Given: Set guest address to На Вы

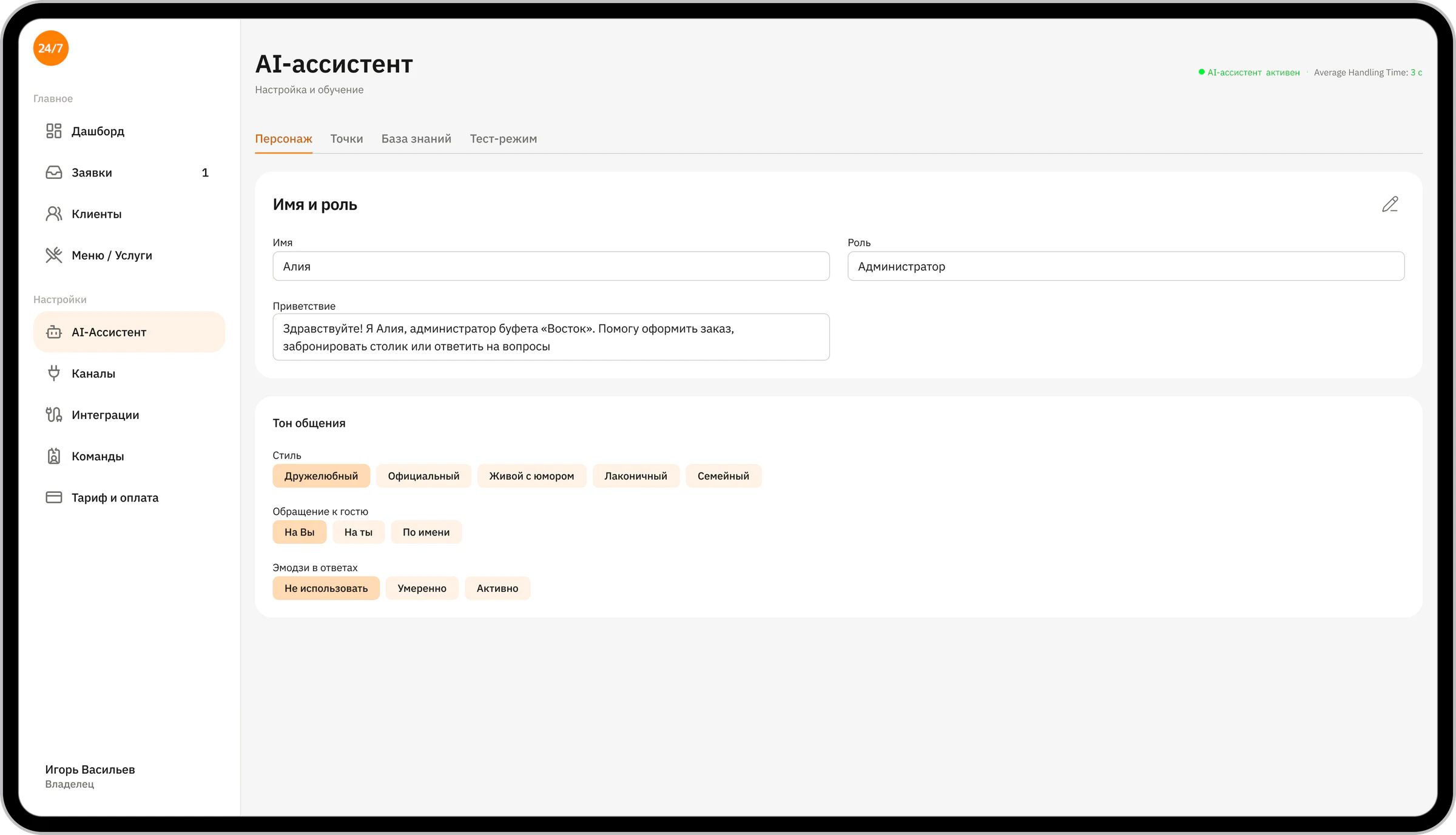Looking at the screenshot, I should [300, 532].
